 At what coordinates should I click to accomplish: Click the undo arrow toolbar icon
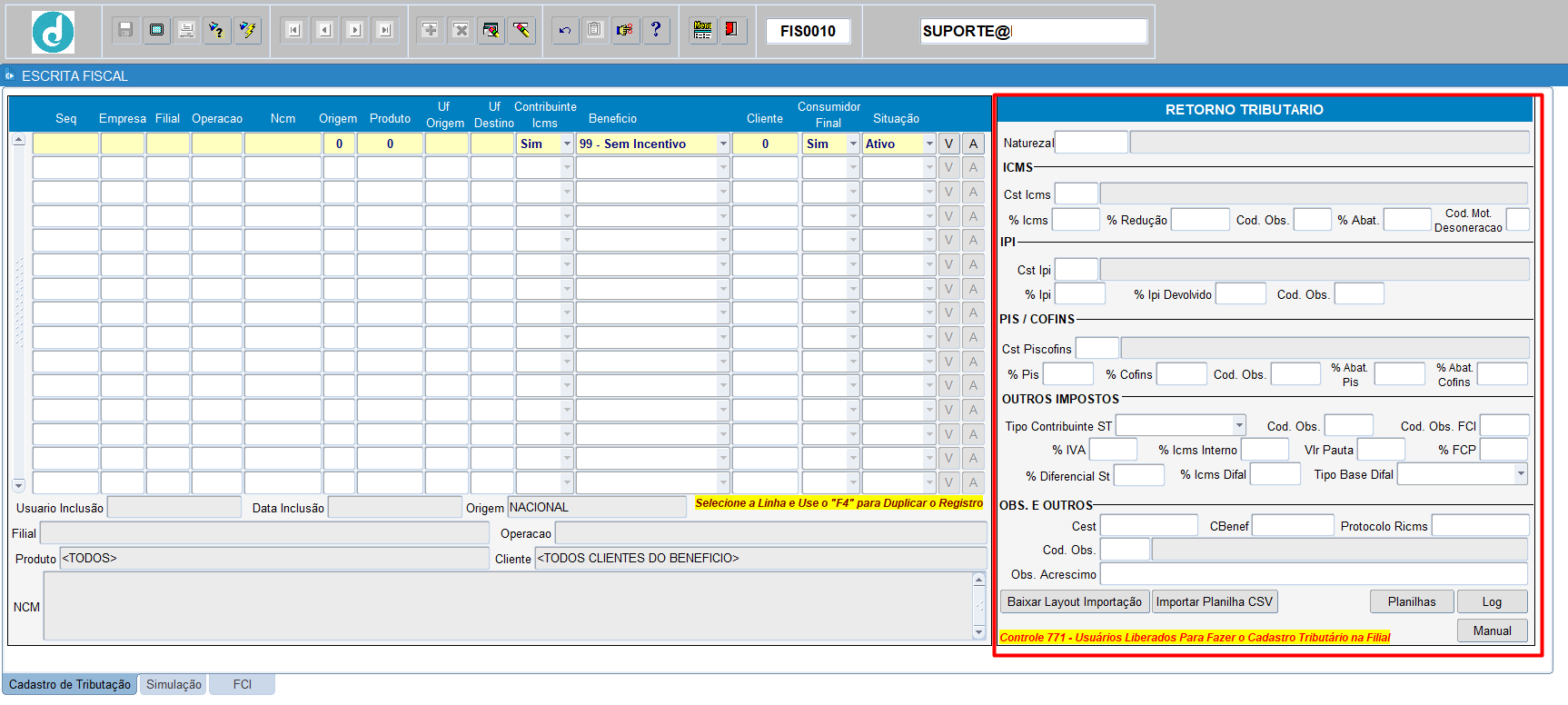(x=565, y=30)
